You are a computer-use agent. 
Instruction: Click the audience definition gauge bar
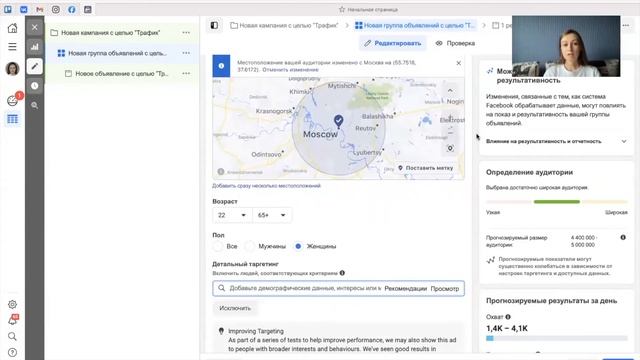[x=556, y=202]
